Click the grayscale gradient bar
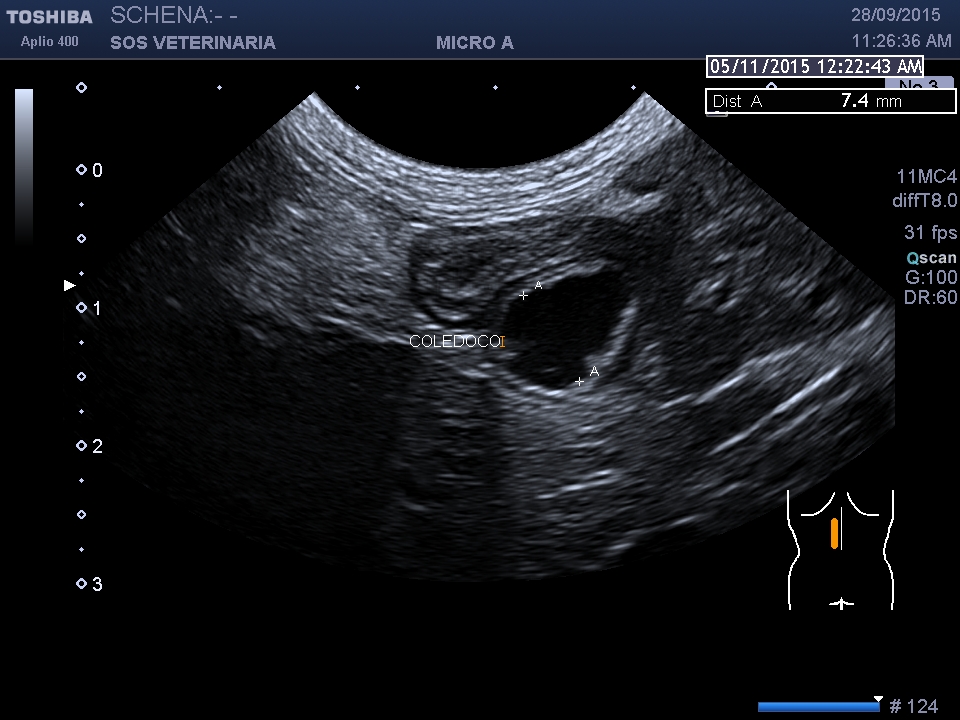This screenshot has height=720, width=960. click(24, 165)
